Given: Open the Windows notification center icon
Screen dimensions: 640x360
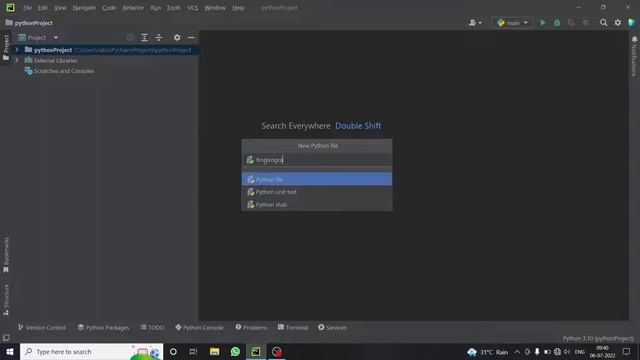Looking at the screenshot, I should tap(626, 351).
